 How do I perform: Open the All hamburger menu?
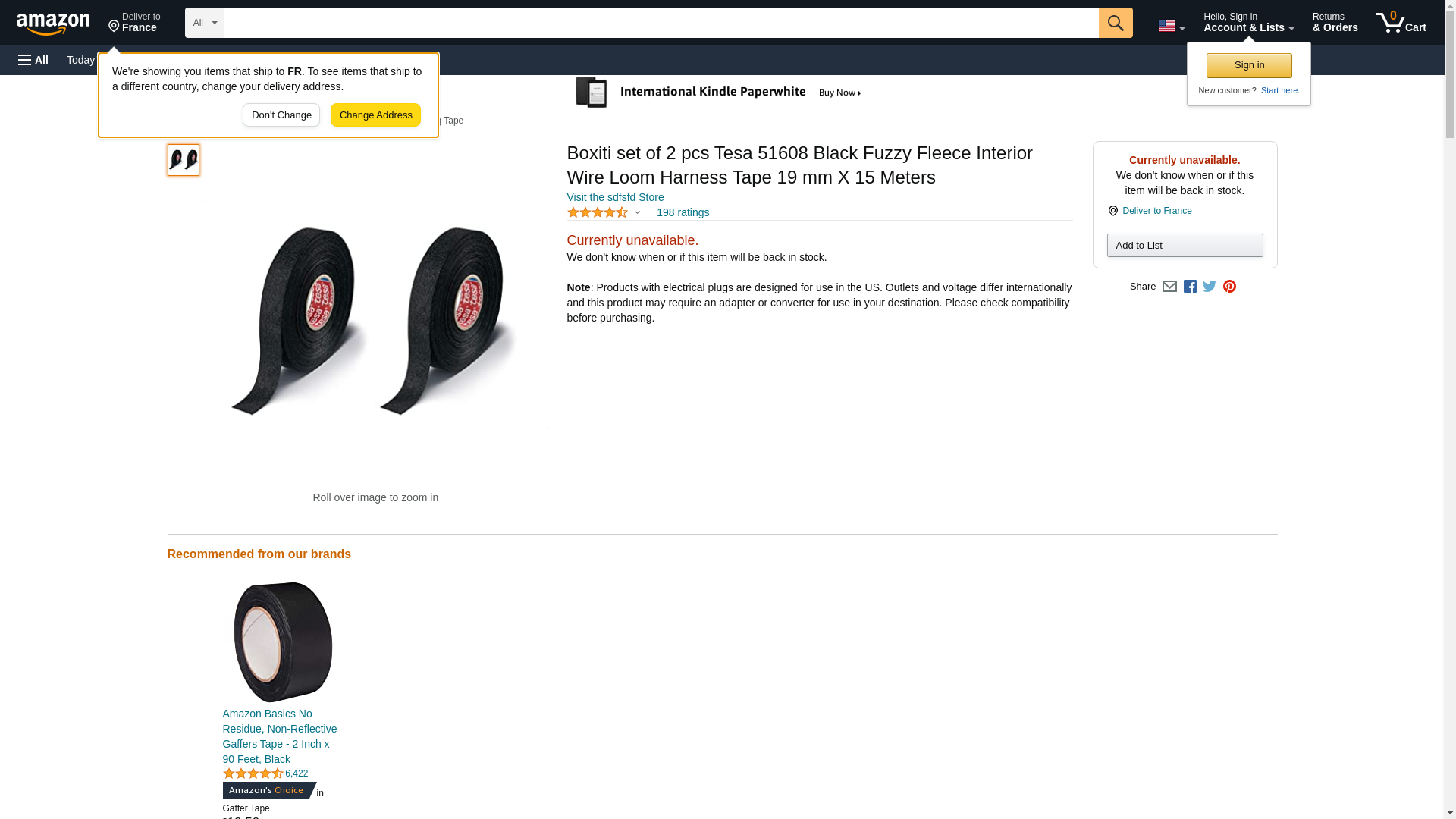33,60
